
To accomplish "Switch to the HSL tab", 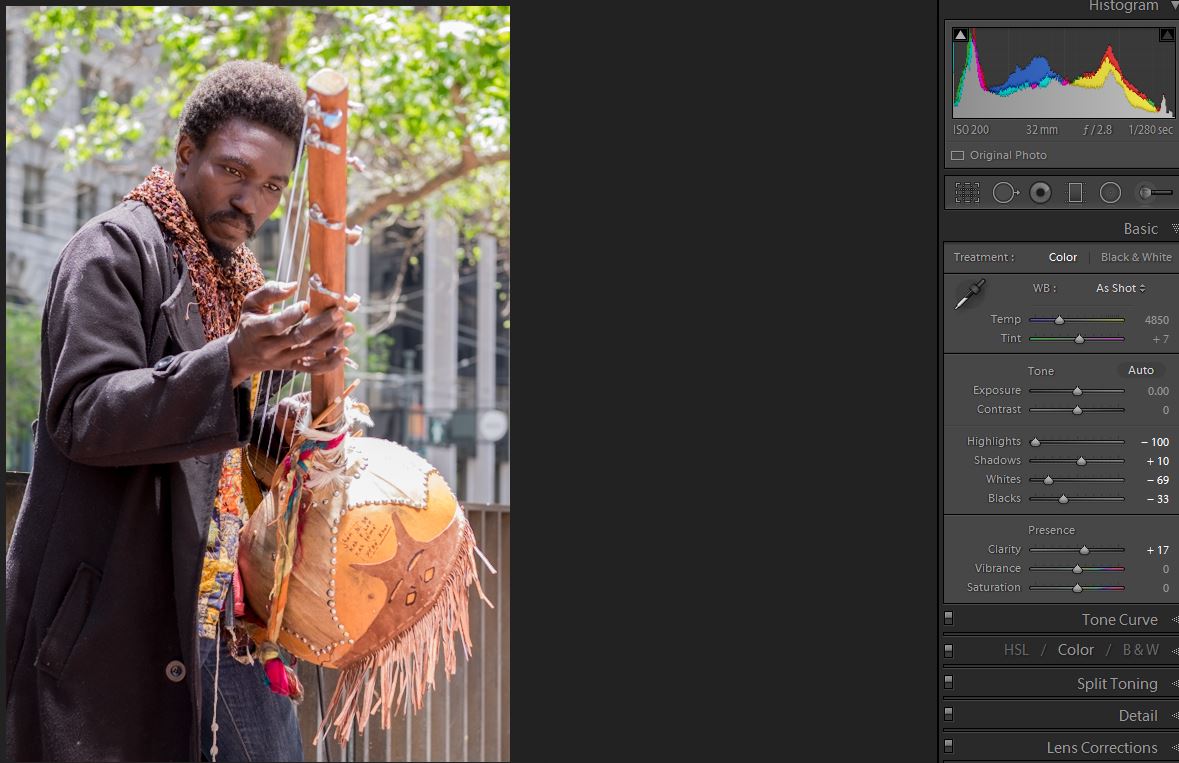I will (x=1016, y=650).
